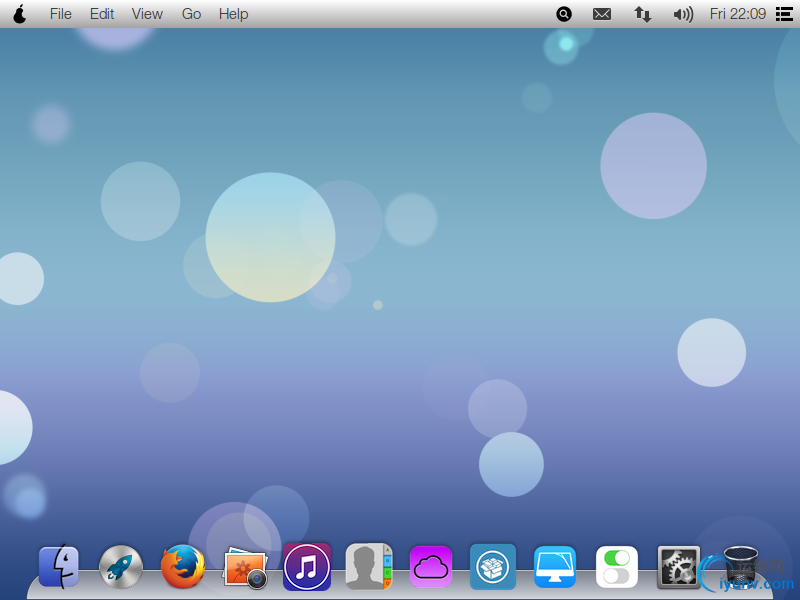Open Firefox from the dock
The height and width of the screenshot is (600, 800).
[183, 566]
